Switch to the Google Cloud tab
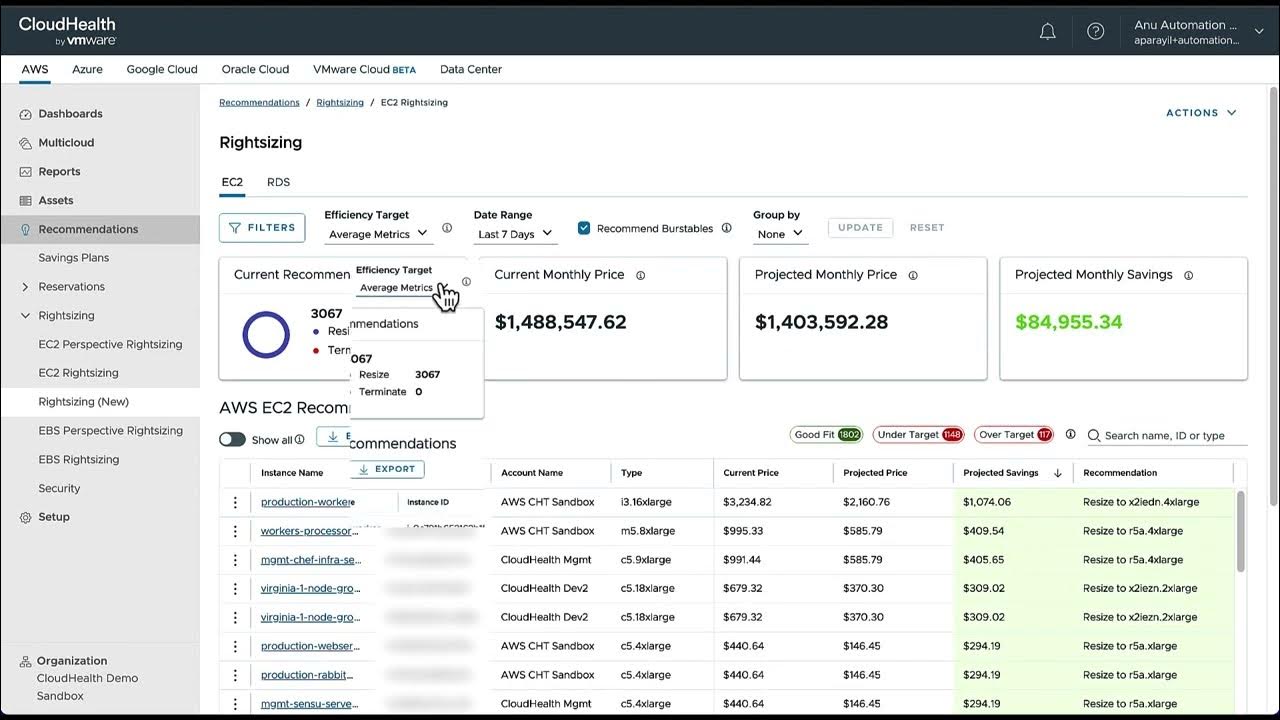The image size is (1280, 720). coord(162,69)
